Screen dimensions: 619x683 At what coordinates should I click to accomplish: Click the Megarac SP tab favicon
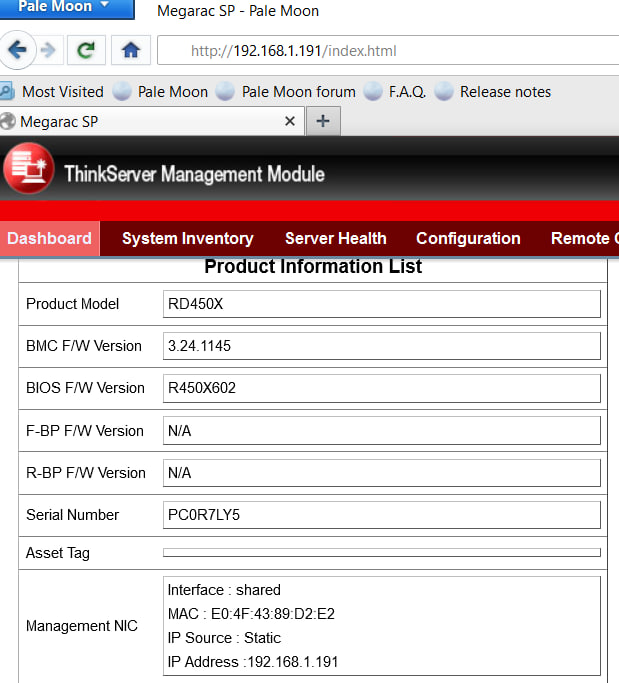pos(7,121)
